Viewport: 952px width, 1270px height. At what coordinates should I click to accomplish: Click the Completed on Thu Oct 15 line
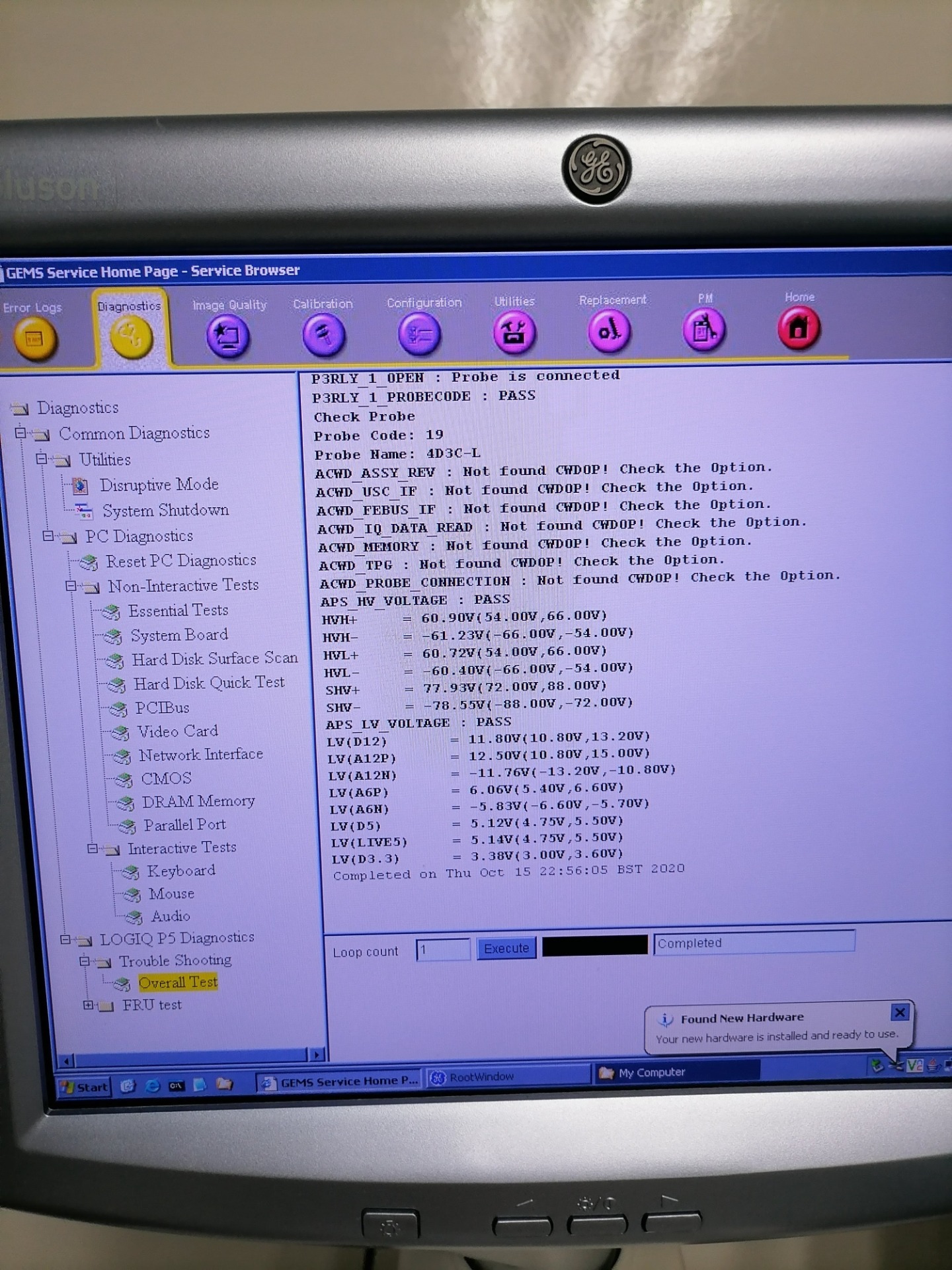(508, 872)
